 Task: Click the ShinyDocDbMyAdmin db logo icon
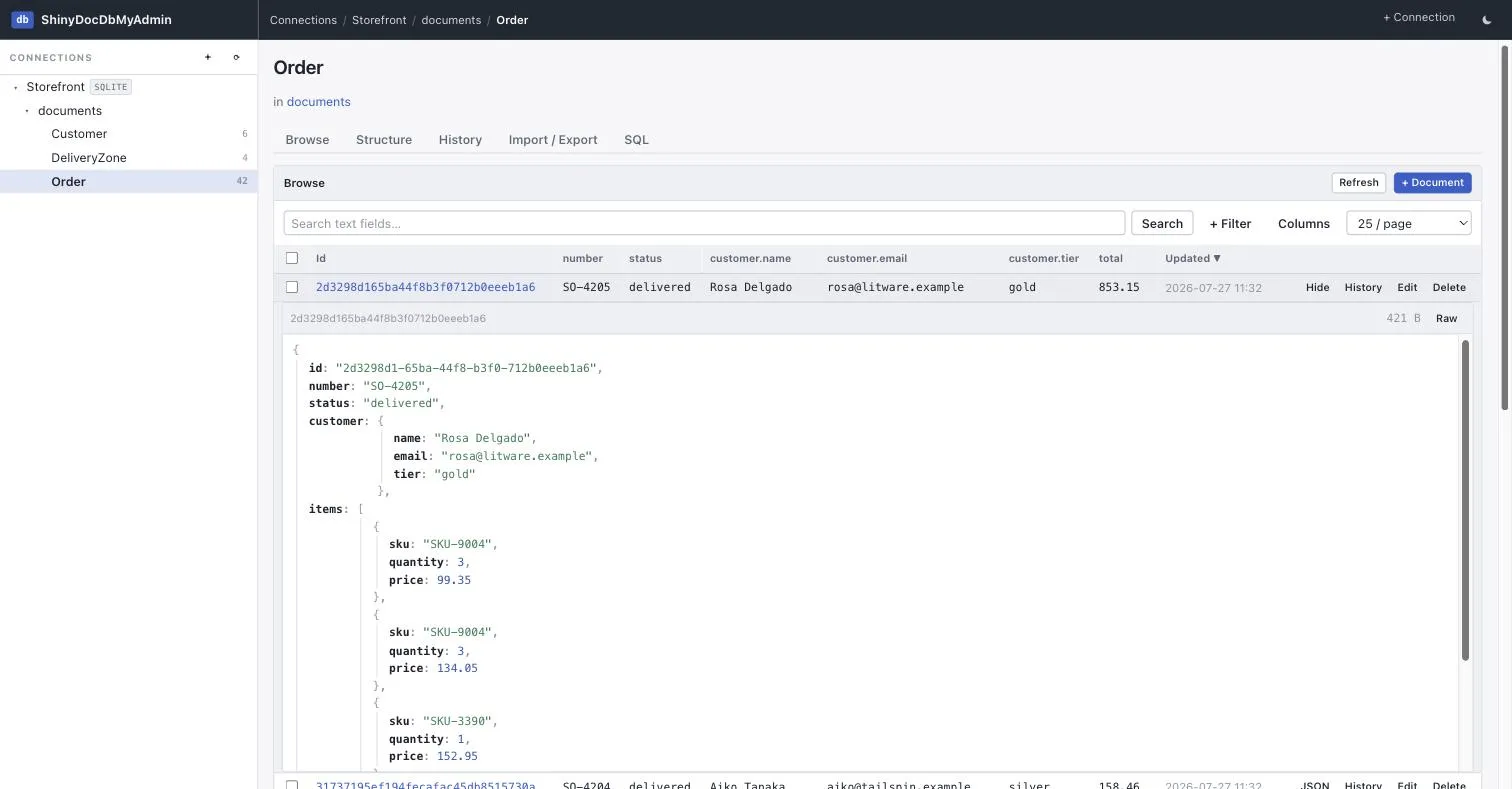tap(22, 19)
